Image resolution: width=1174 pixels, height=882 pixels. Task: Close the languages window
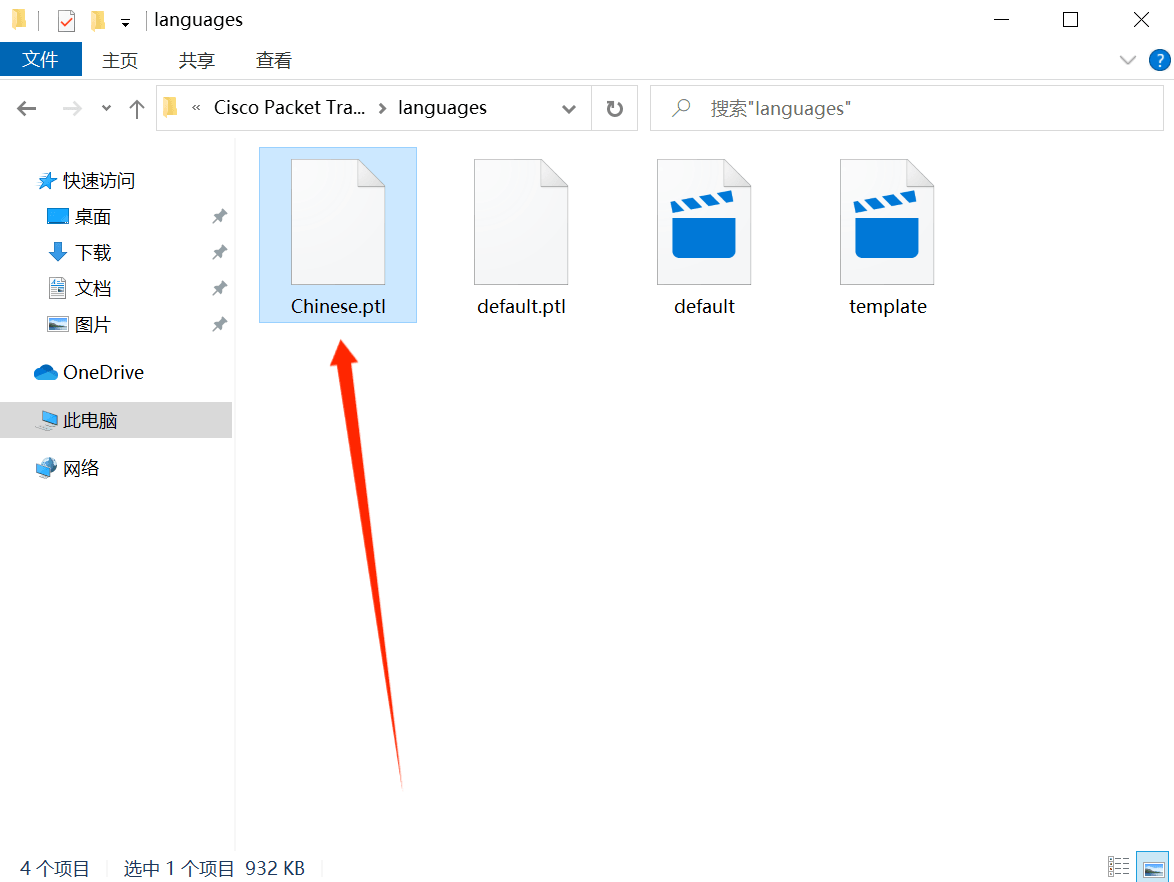1141,20
